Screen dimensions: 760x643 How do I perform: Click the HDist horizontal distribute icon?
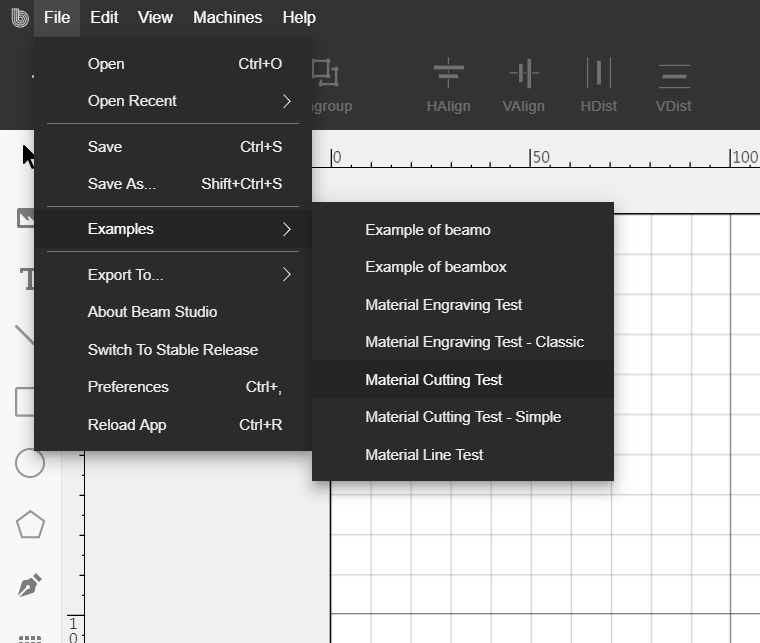pos(598,75)
